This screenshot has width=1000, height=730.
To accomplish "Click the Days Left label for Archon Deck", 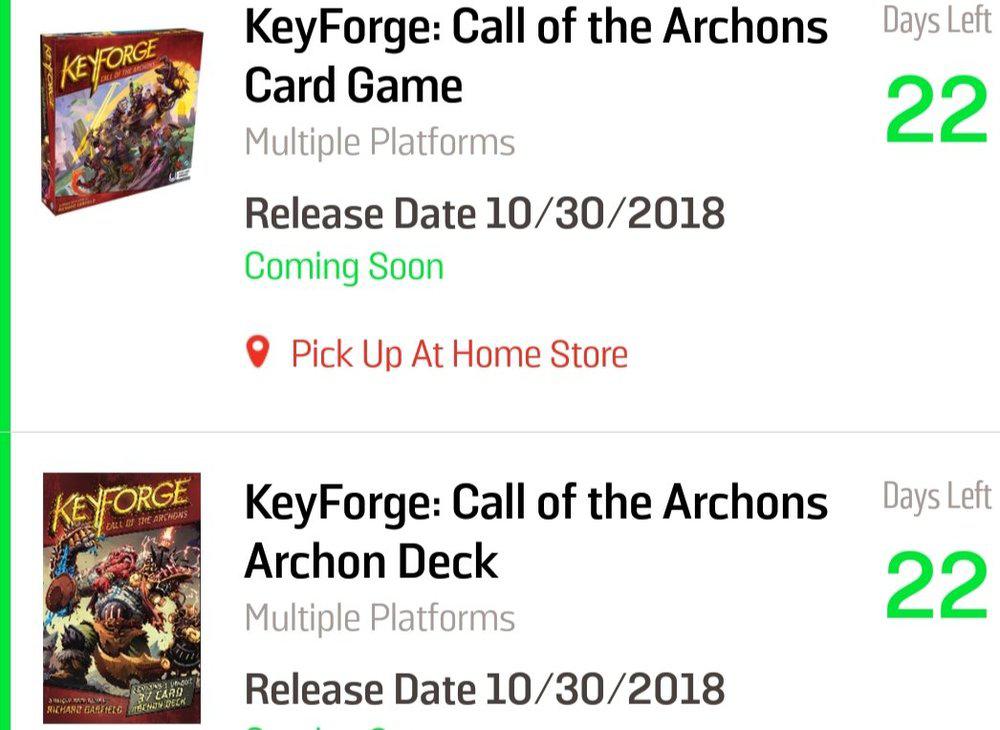I will coord(936,497).
